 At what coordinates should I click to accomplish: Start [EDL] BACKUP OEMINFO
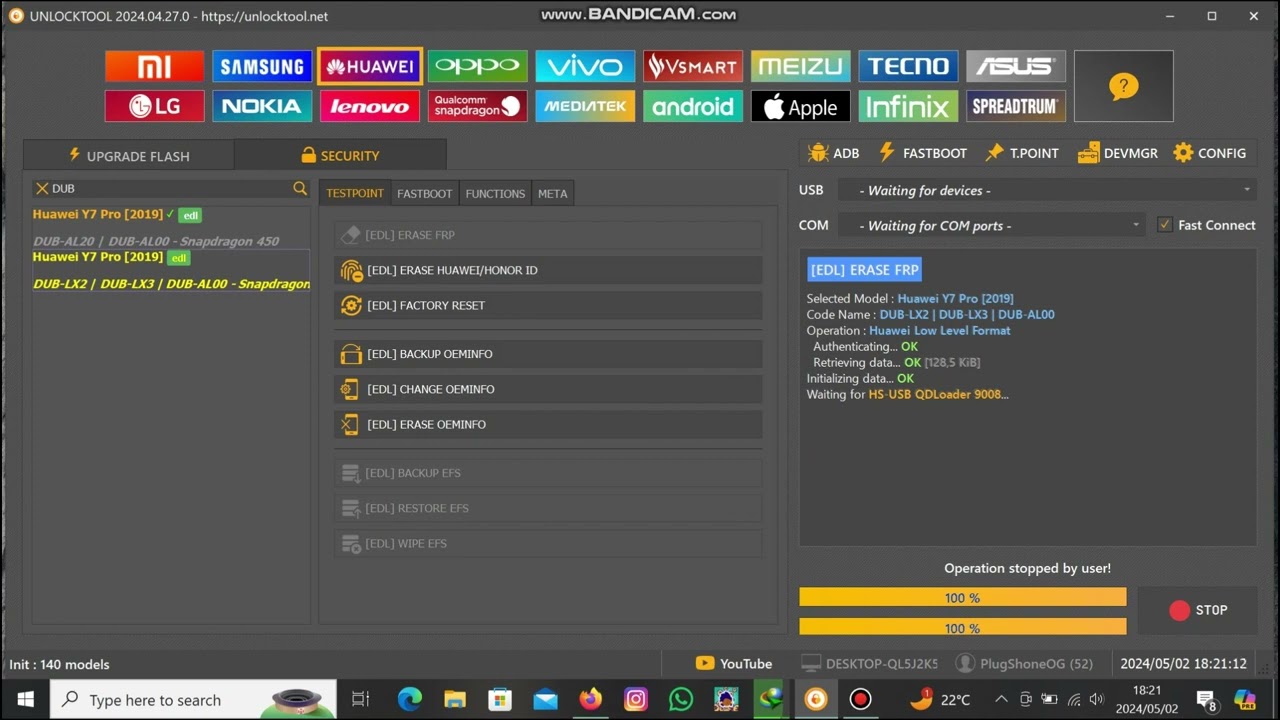(548, 354)
